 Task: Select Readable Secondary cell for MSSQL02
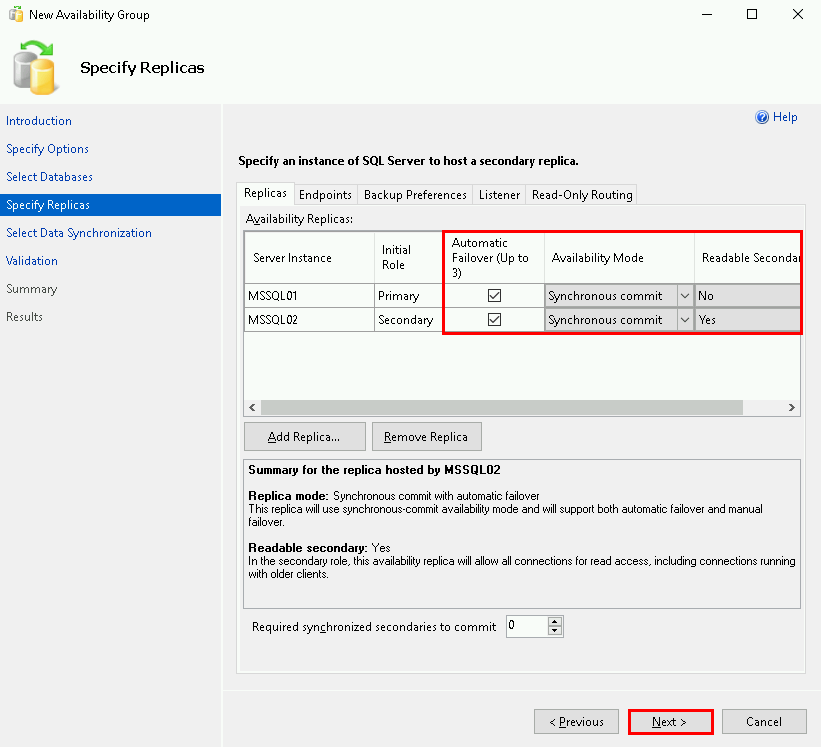[747, 320]
